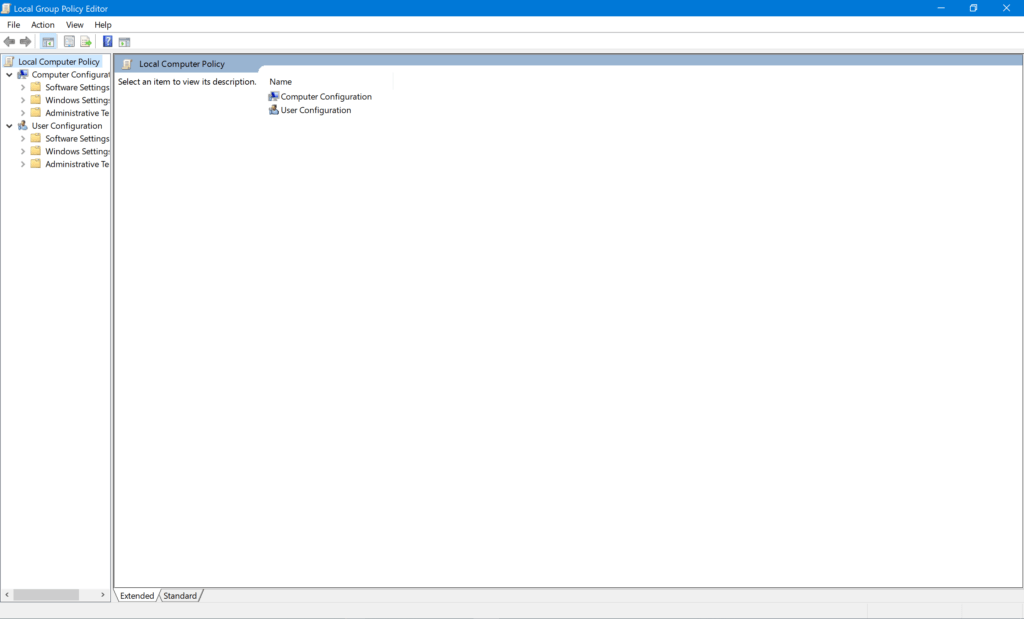This screenshot has height=619, width=1024.
Task: Expand Administrative Templates under User Configuration
Action: click(23, 164)
